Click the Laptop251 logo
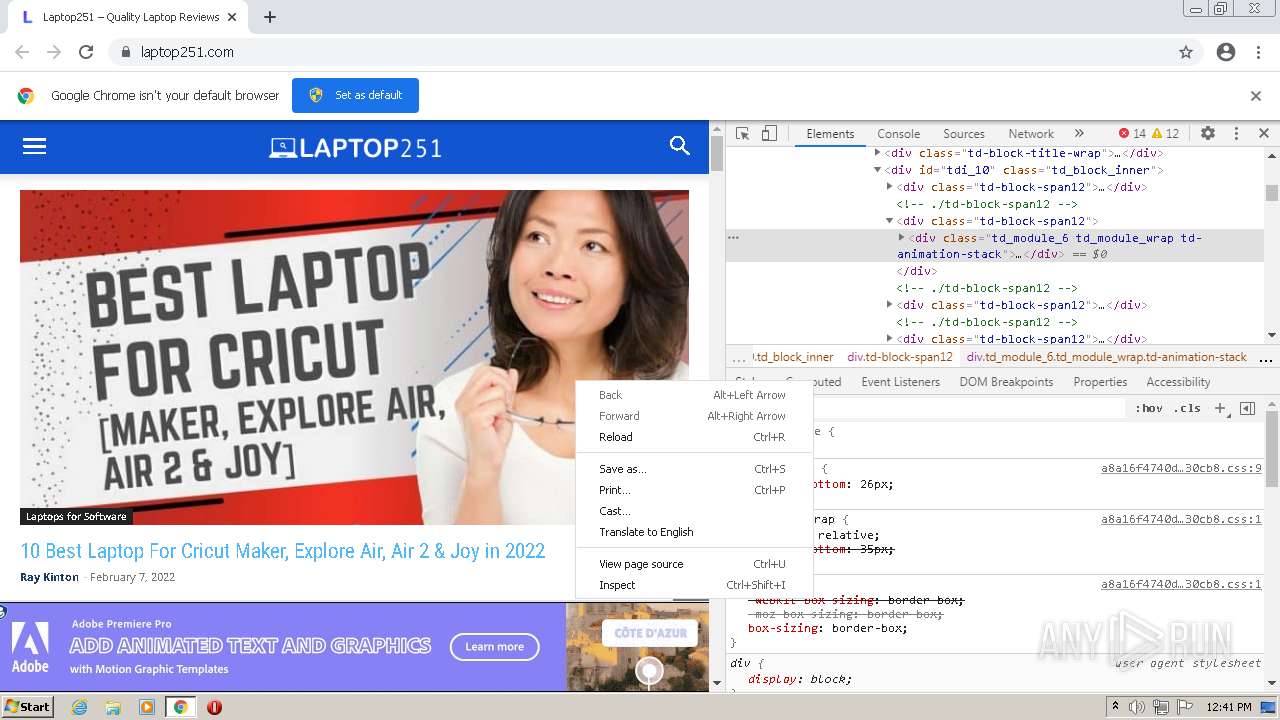The image size is (1280, 720). click(x=355, y=148)
